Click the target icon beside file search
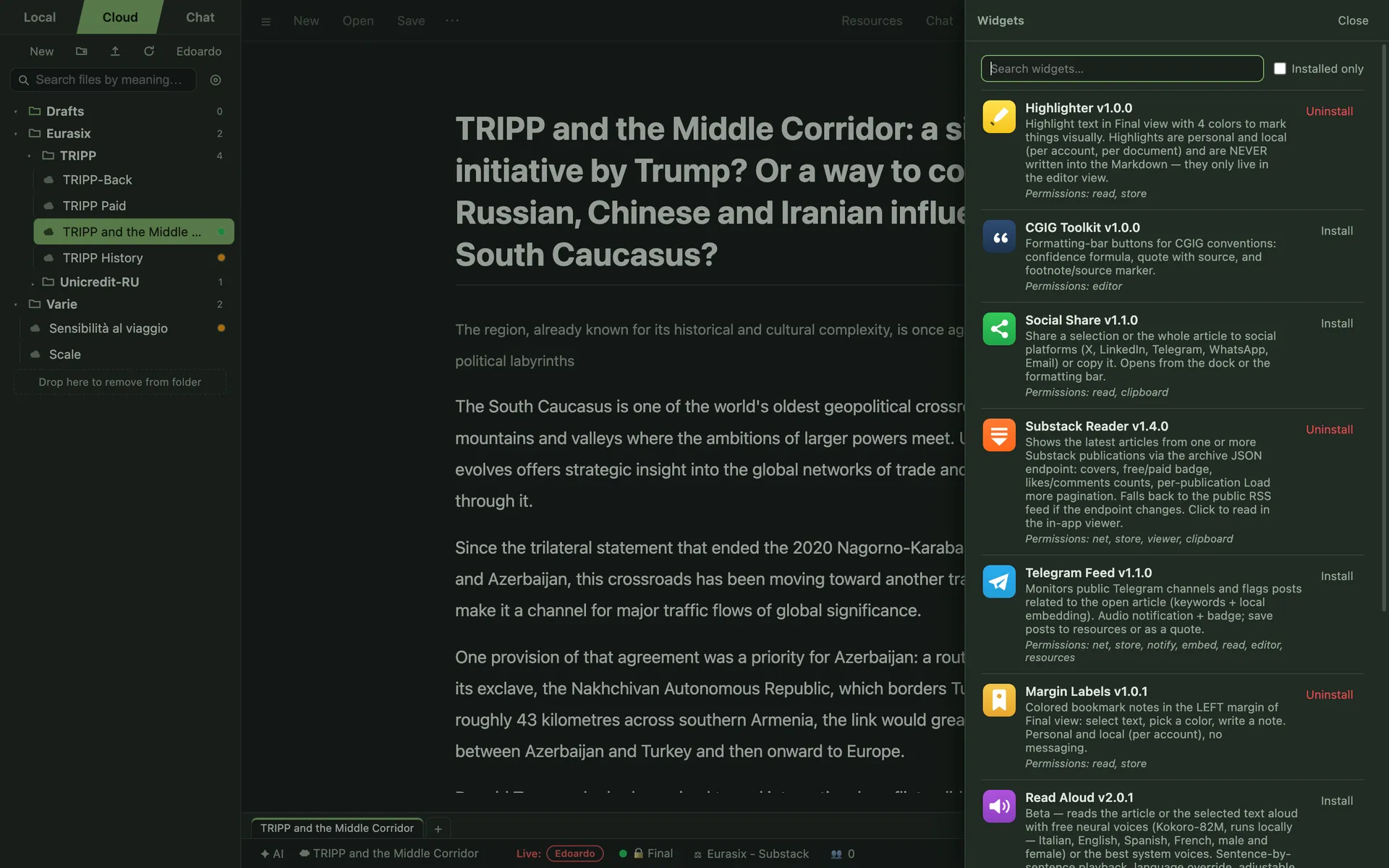1389x868 pixels. [216, 80]
